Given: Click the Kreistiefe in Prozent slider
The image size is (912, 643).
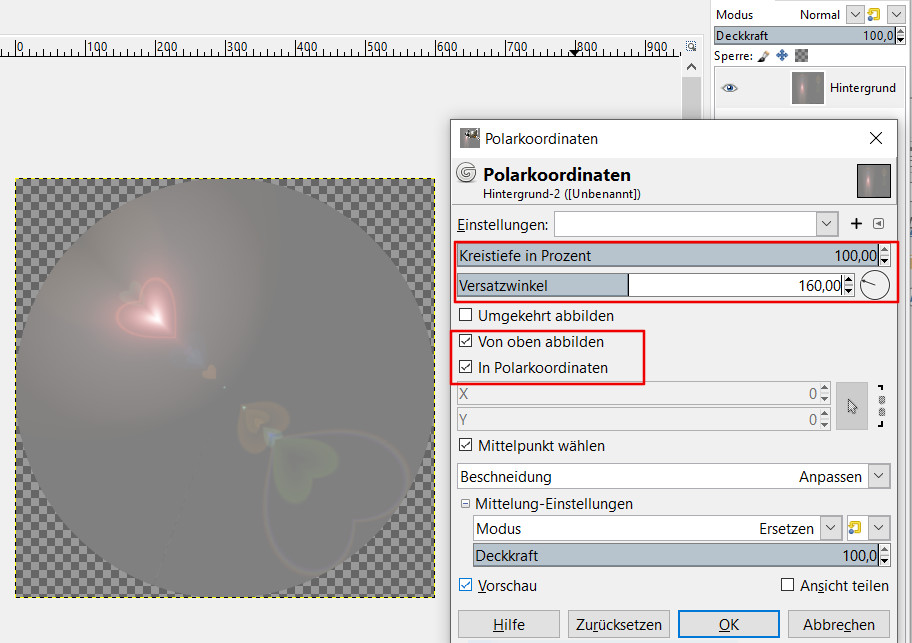Looking at the screenshot, I should coord(668,255).
